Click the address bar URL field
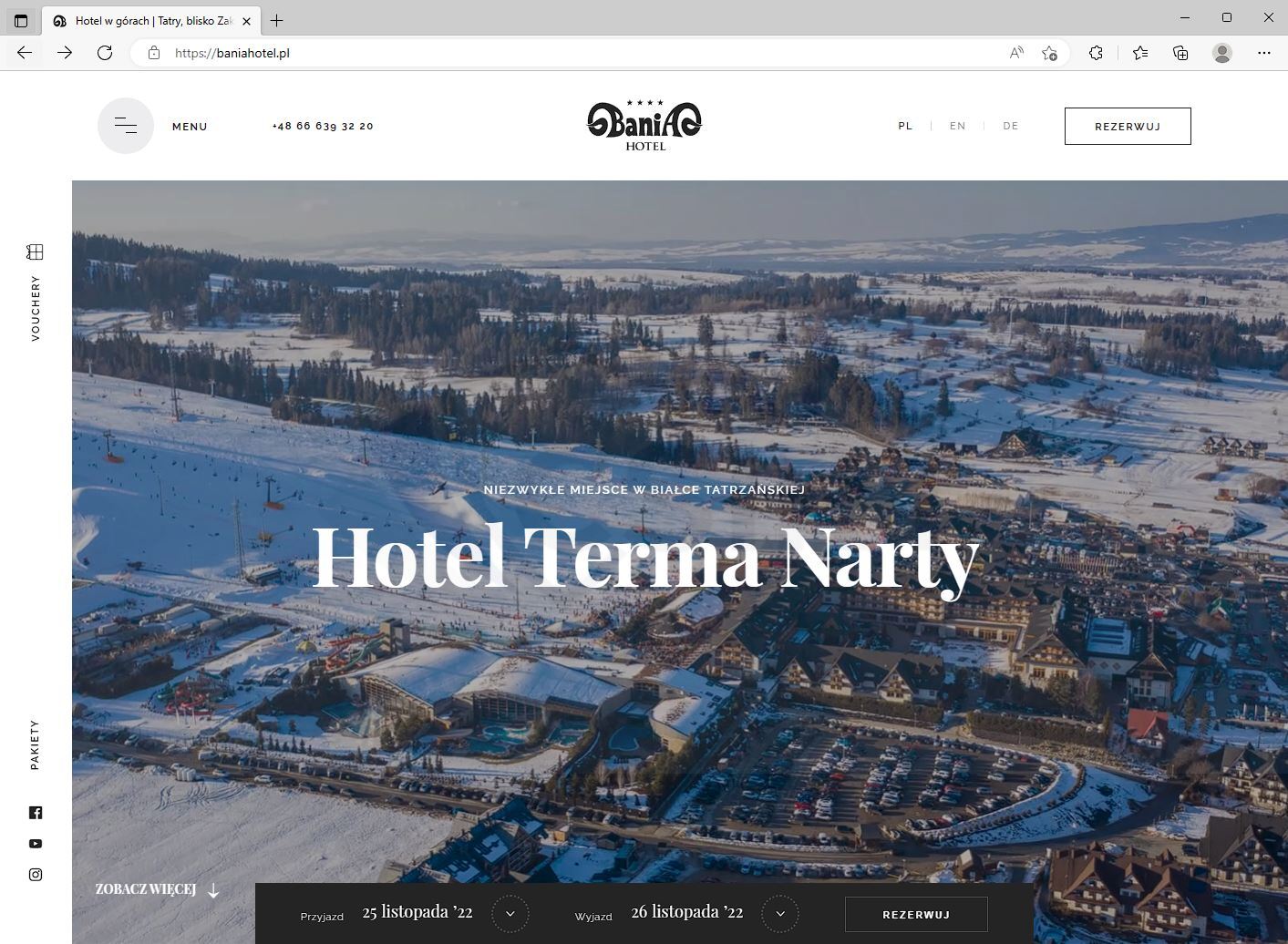Viewport: 1288px width, 944px height. (x=583, y=53)
